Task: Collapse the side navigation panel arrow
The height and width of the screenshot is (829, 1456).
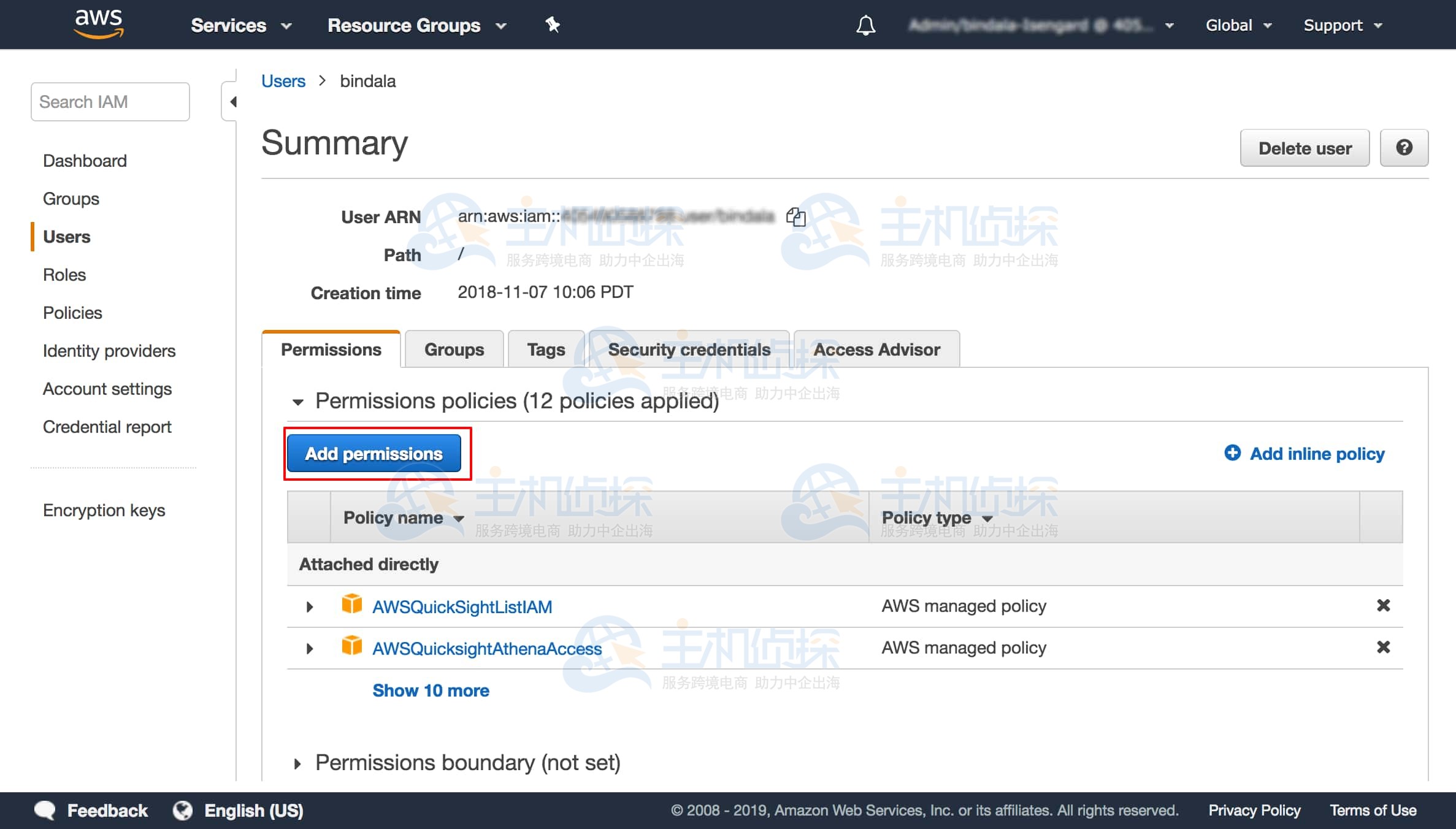Action: [232, 102]
